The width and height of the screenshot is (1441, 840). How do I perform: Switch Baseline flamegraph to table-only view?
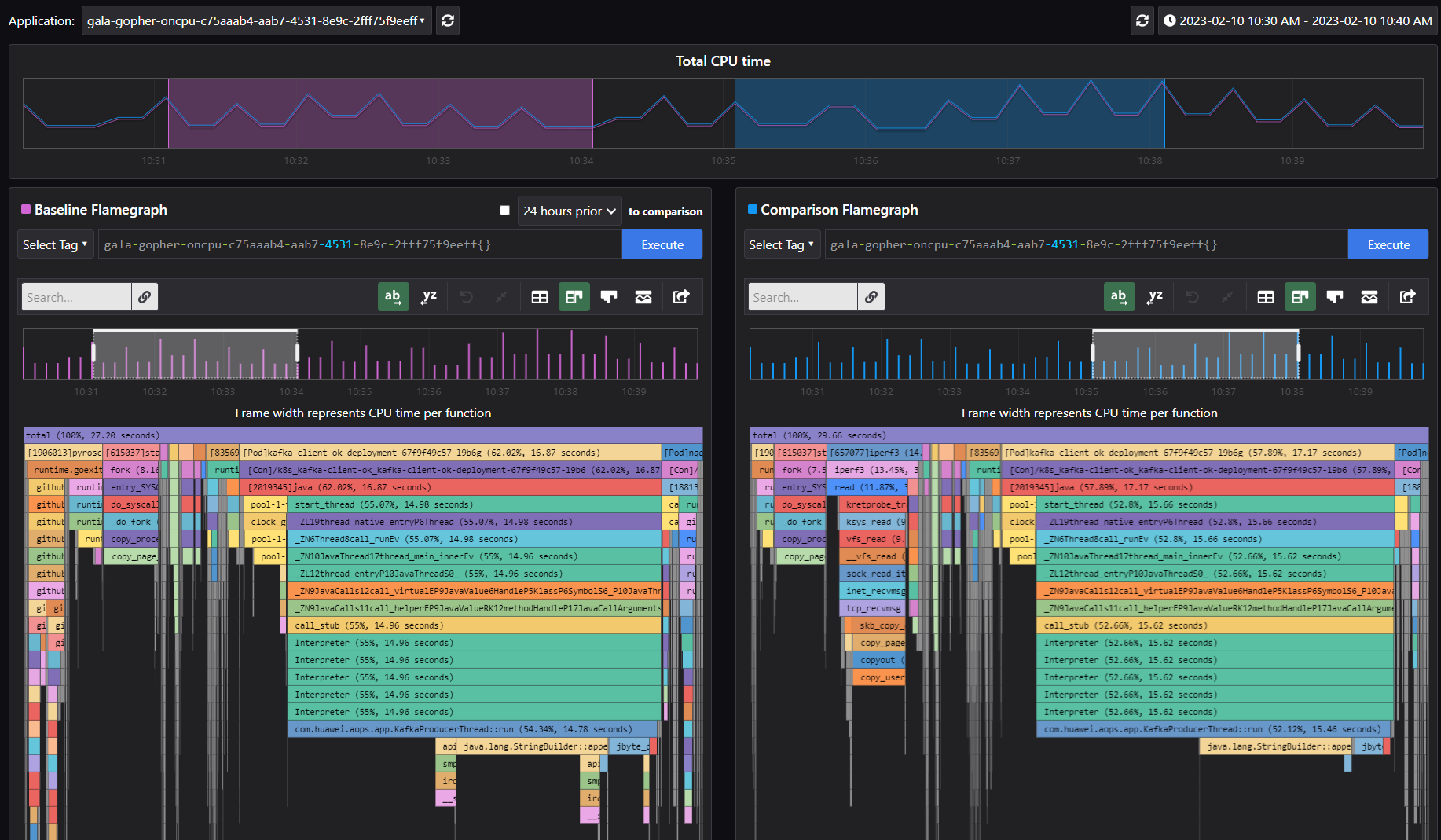(x=540, y=297)
